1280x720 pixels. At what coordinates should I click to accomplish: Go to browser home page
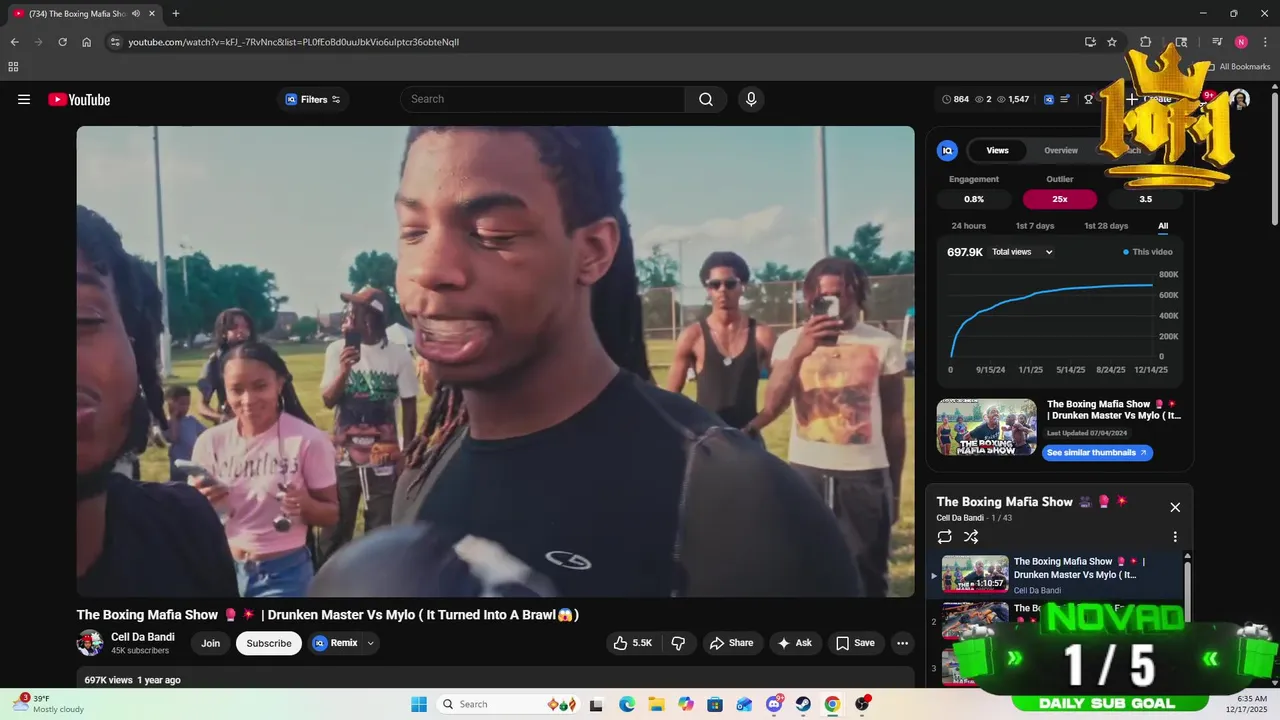tap(86, 42)
